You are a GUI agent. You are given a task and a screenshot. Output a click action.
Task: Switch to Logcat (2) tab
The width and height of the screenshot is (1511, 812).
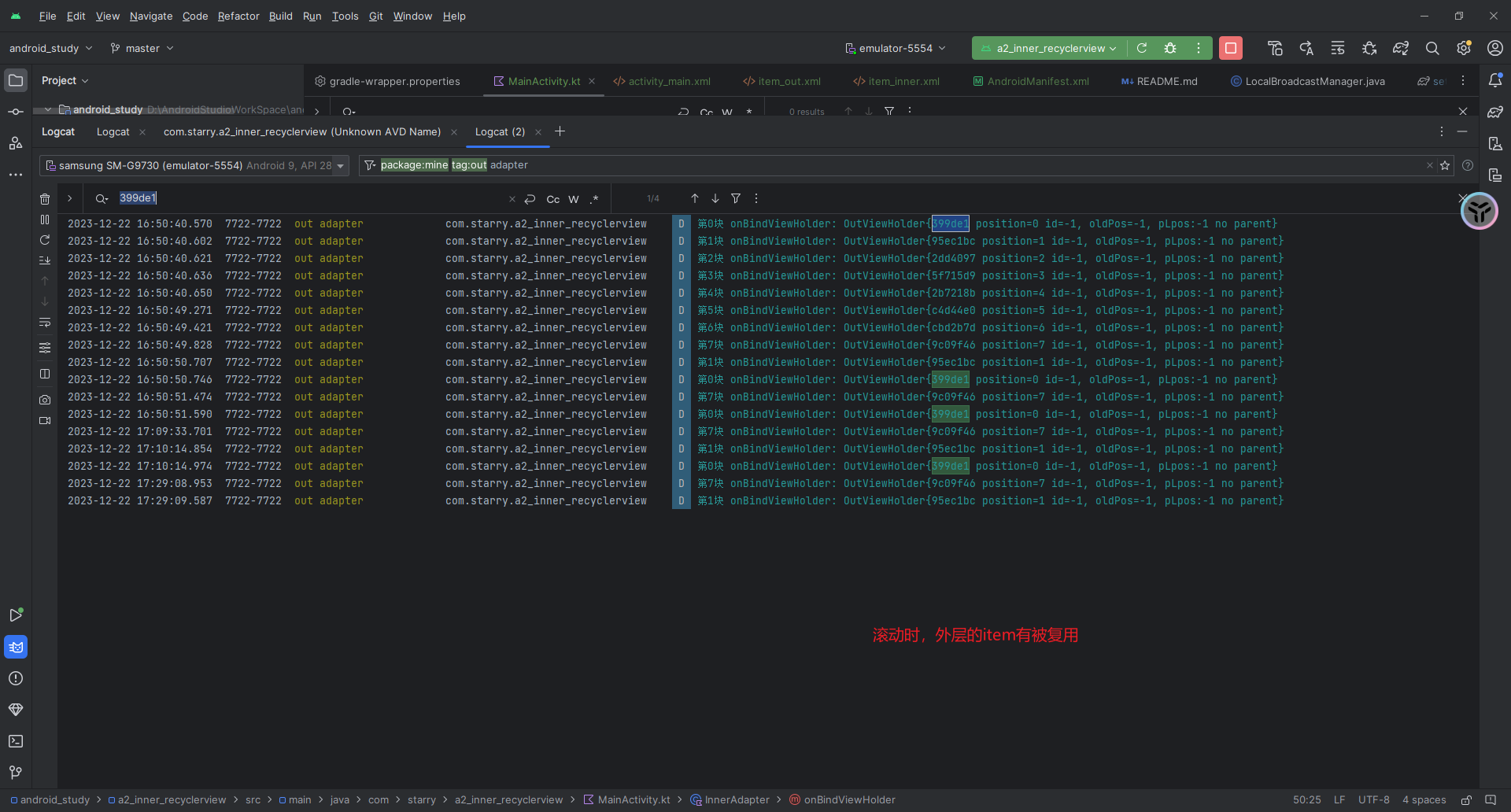(x=500, y=131)
